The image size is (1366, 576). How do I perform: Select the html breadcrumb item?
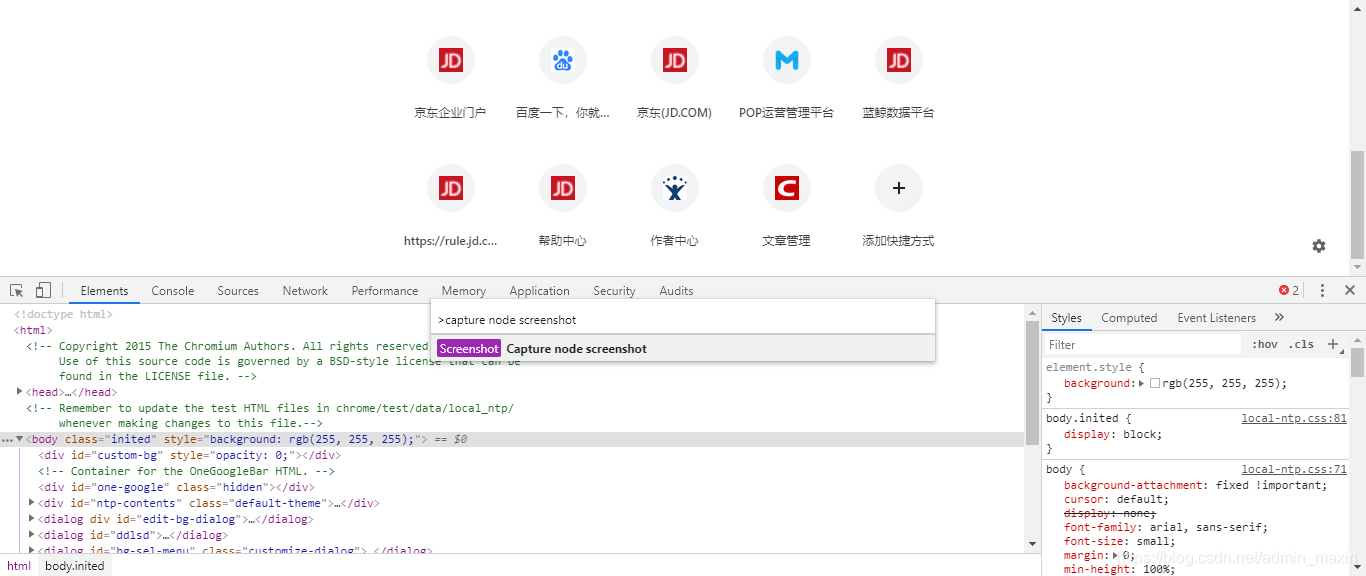[19, 566]
